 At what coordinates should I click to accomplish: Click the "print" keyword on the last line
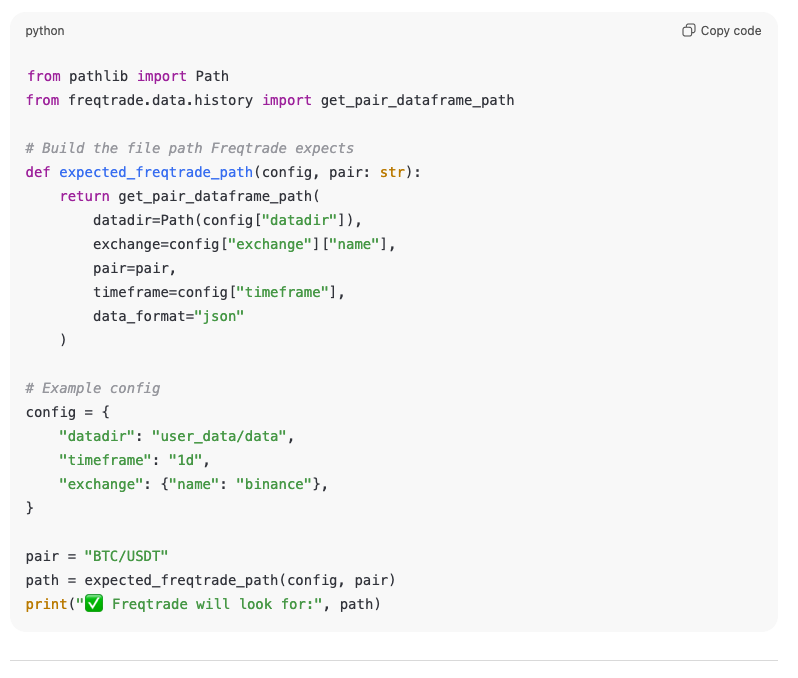pyautogui.click(x=46, y=604)
